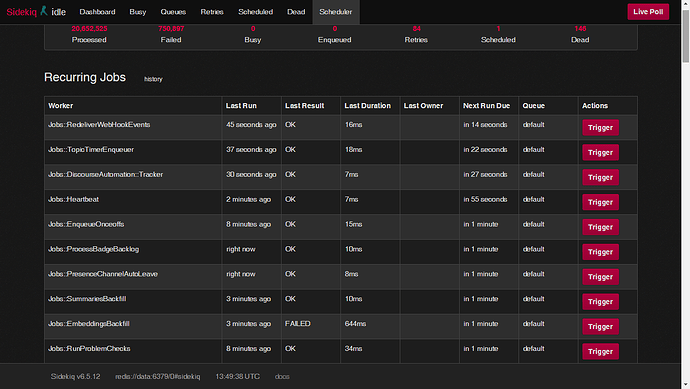Go to the Queues tab
690x389 pixels.
tap(173, 12)
